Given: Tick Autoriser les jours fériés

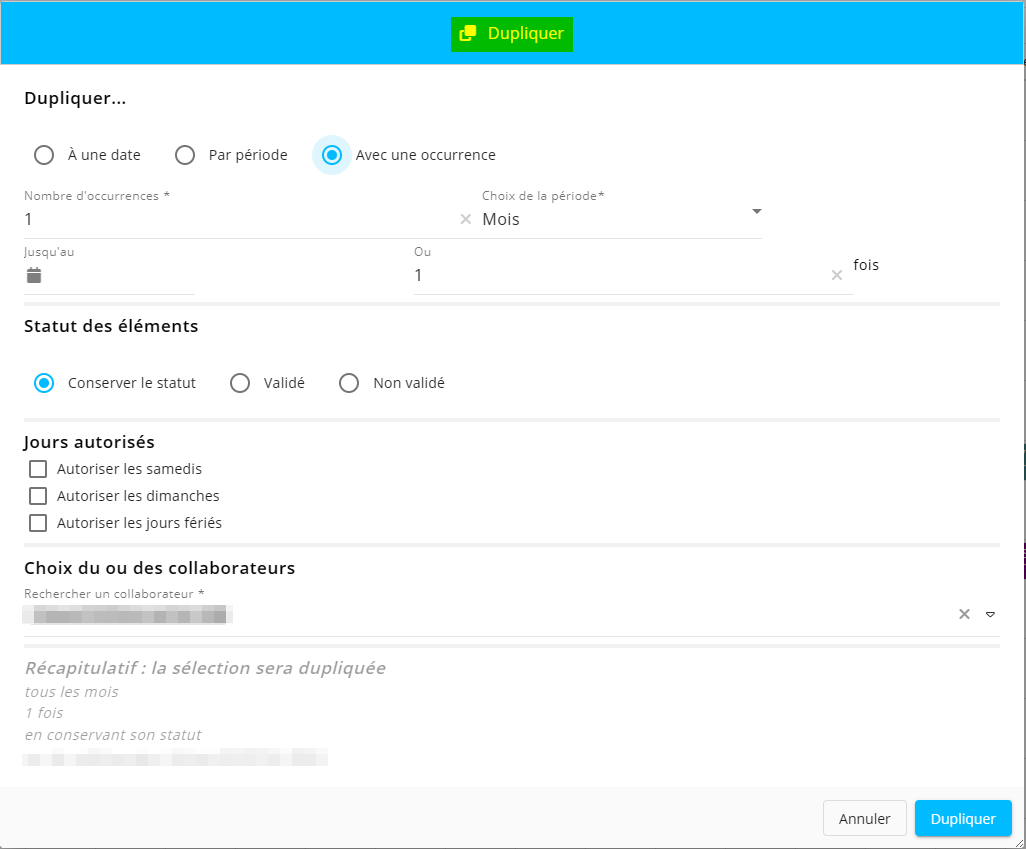Looking at the screenshot, I should pos(38,523).
